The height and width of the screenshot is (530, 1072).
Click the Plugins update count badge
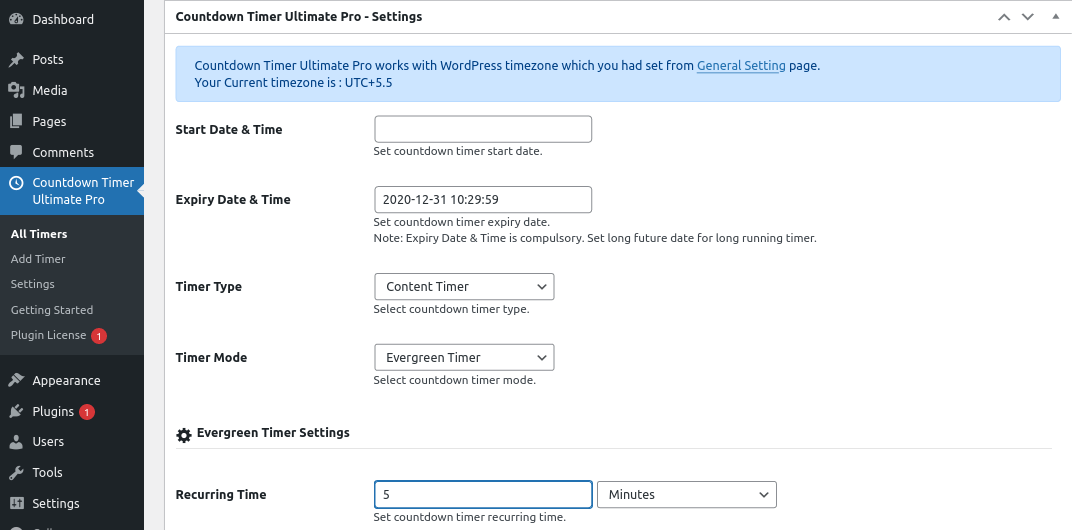pyautogui.click(x=87, y=412)
